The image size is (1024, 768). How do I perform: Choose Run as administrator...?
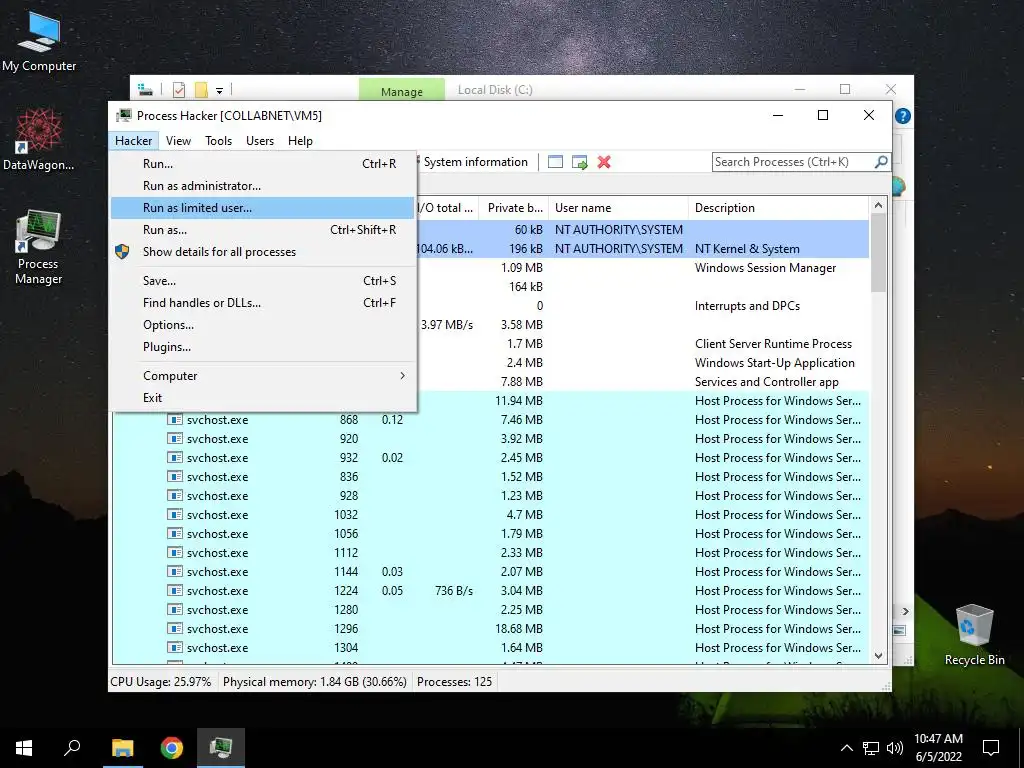pos(263,185)
